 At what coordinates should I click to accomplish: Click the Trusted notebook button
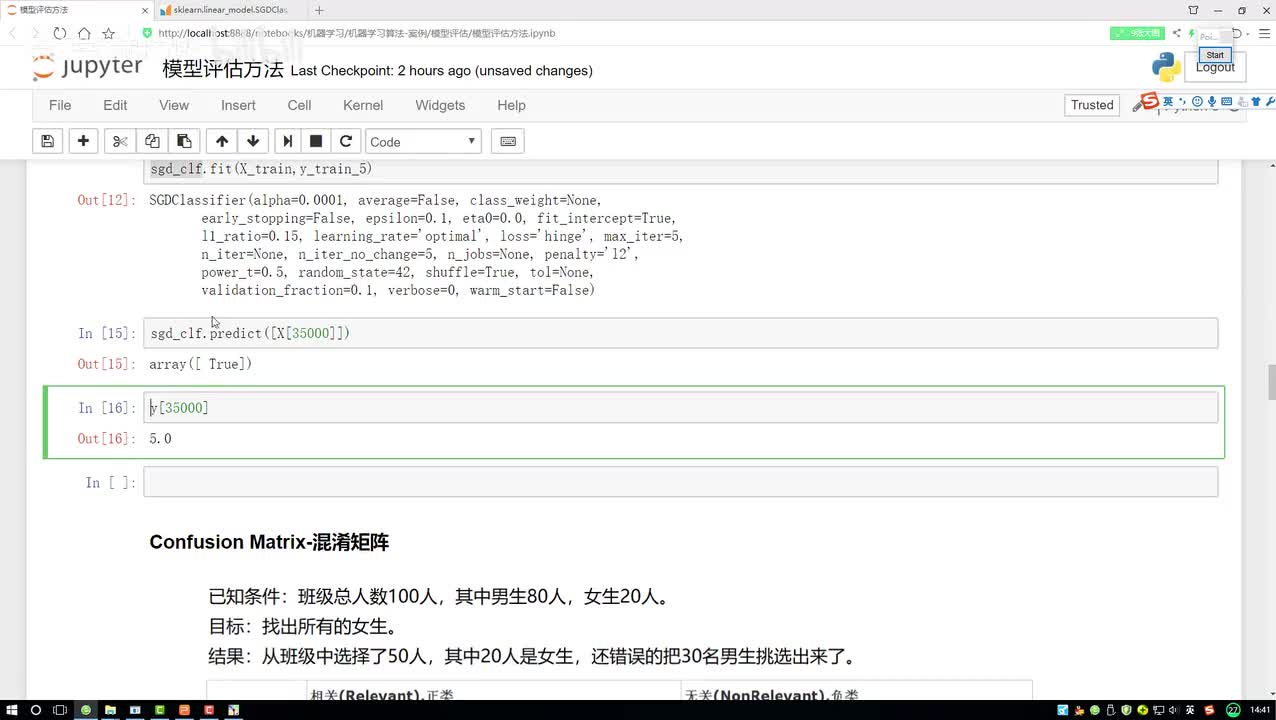[x=1092, y=105]
